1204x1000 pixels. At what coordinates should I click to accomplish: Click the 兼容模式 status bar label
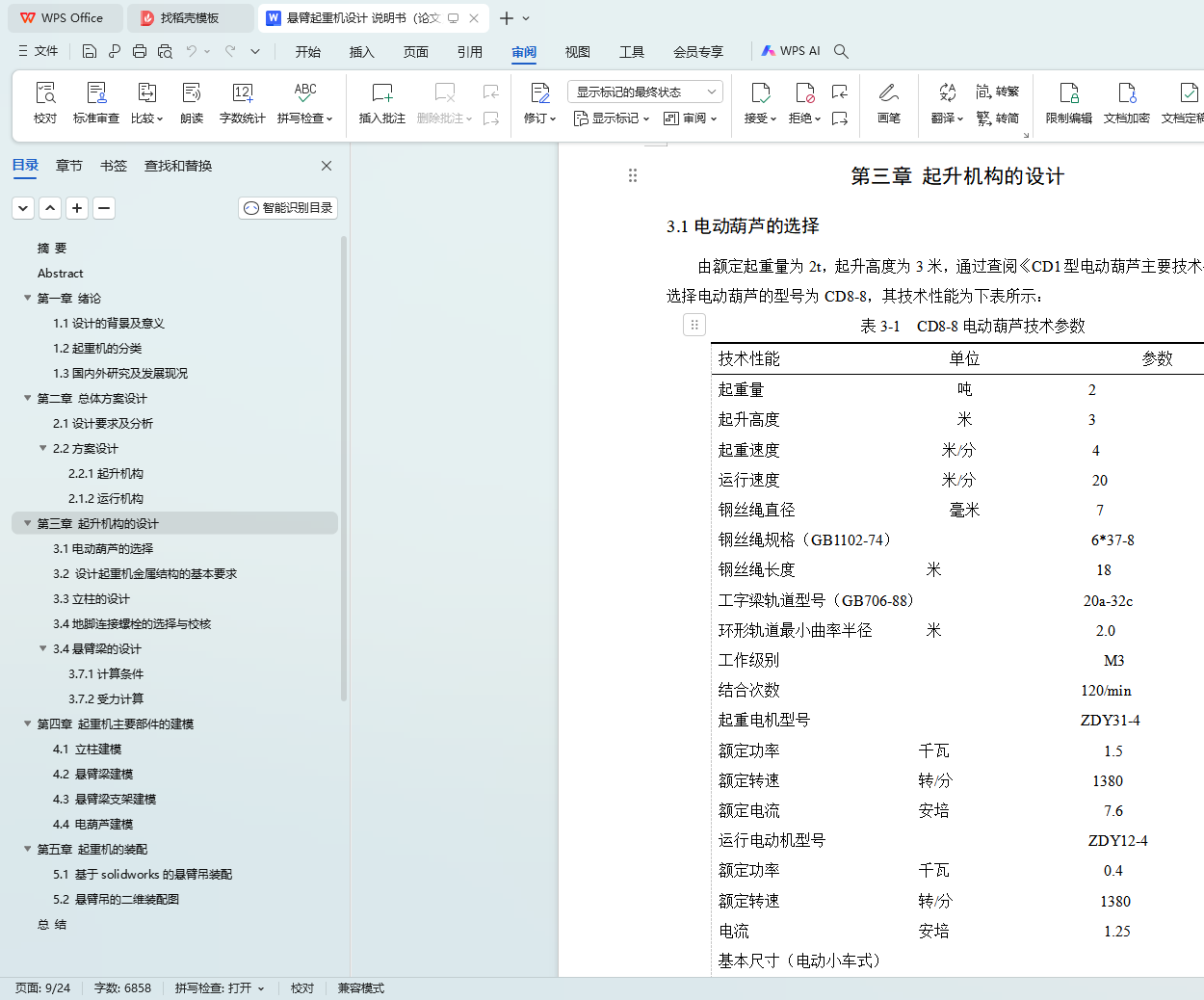click(x=361, y=988)
